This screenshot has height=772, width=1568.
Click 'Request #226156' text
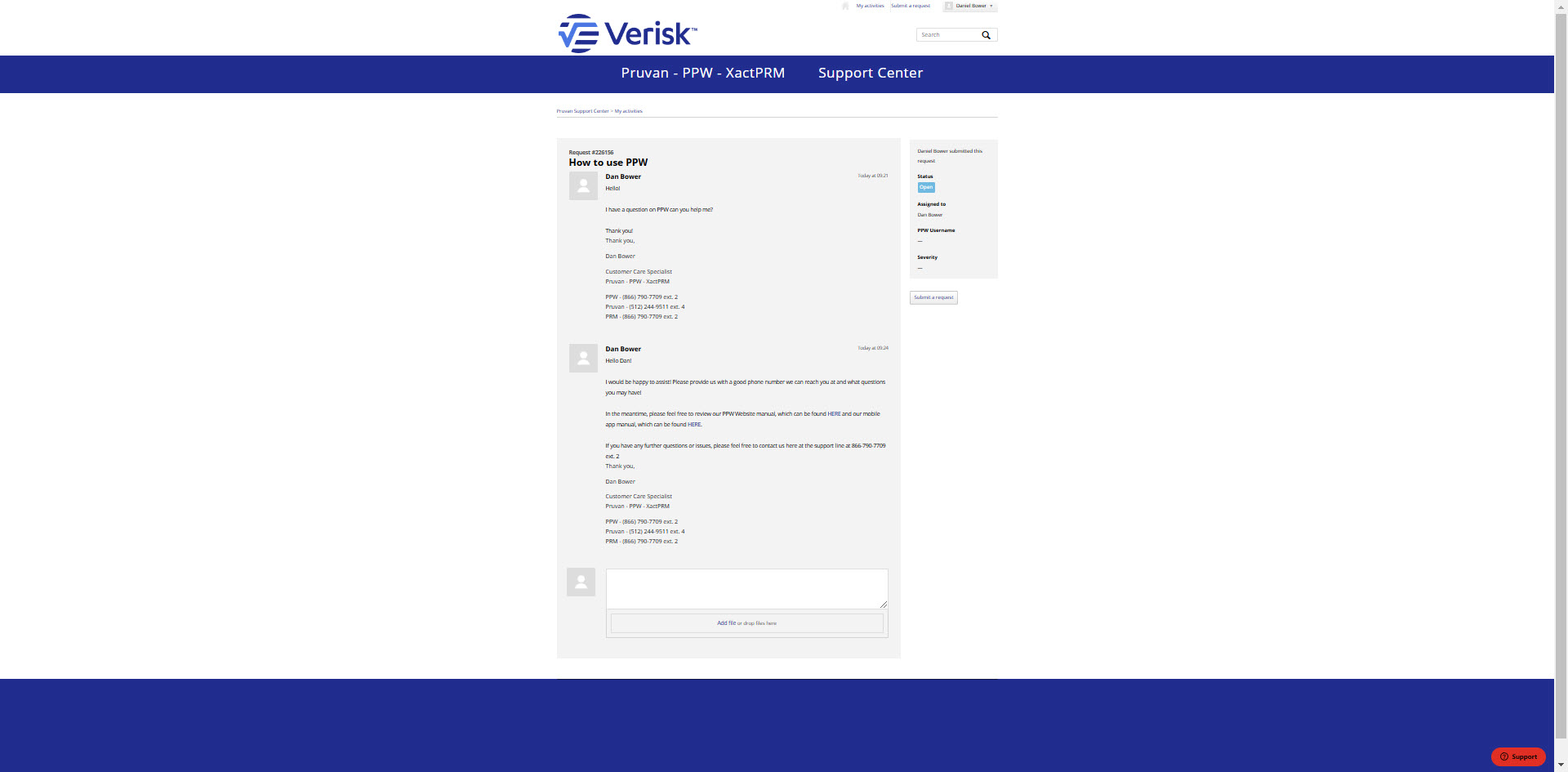tap(591, 153)
